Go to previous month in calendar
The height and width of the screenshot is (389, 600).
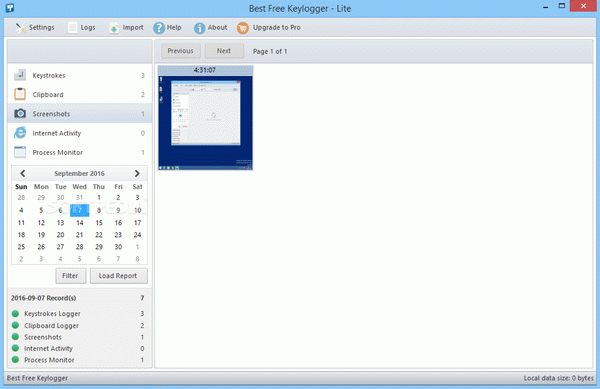pyautogui.click(x=23, y=173)
